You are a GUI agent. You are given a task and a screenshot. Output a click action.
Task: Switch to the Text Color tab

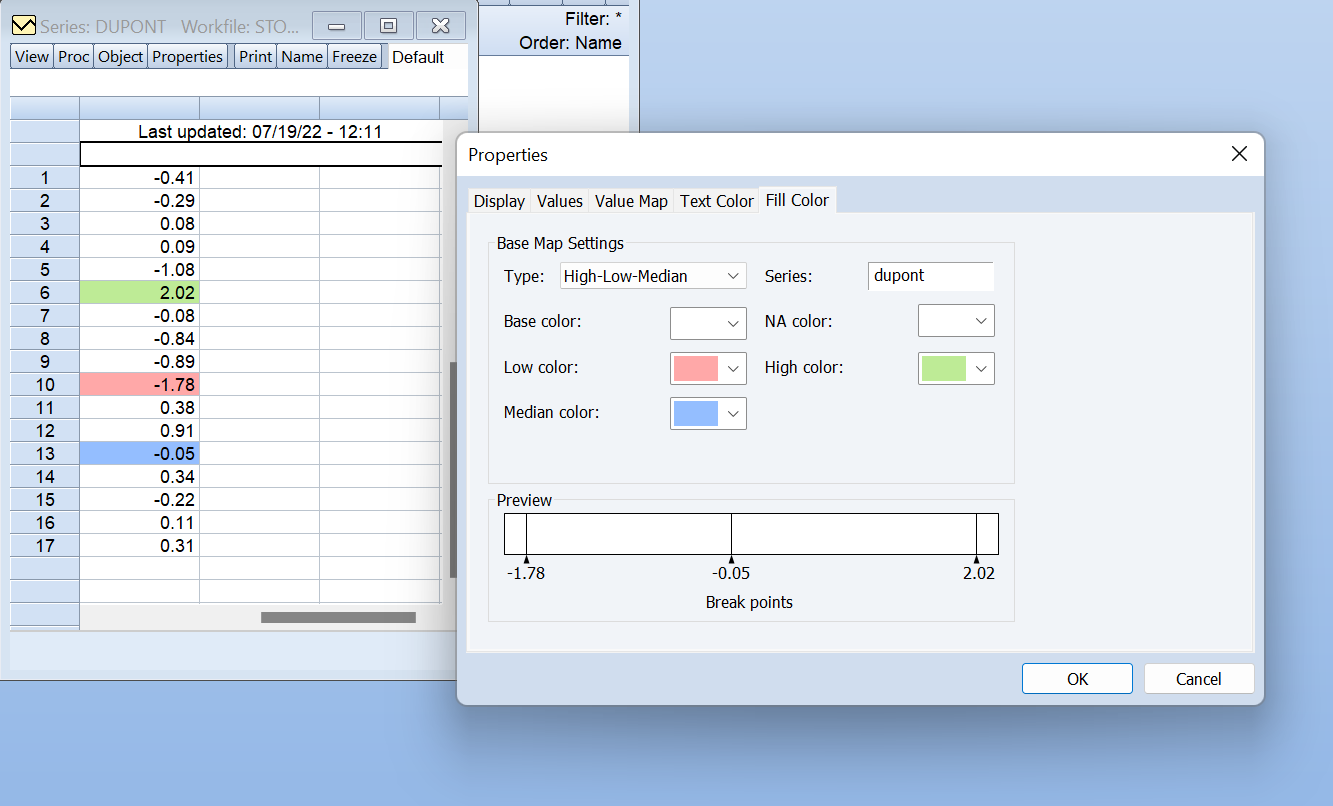(x=716, y=200)
